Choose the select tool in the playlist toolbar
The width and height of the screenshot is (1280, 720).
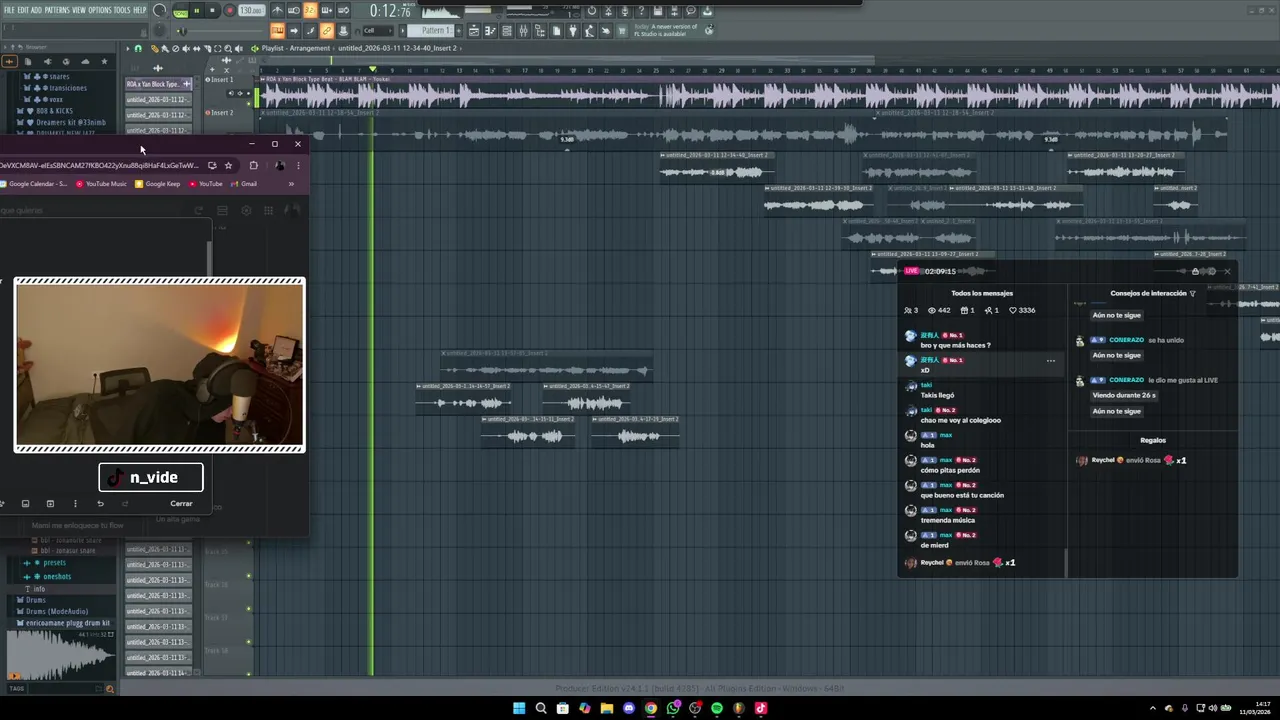pos(217,48)
